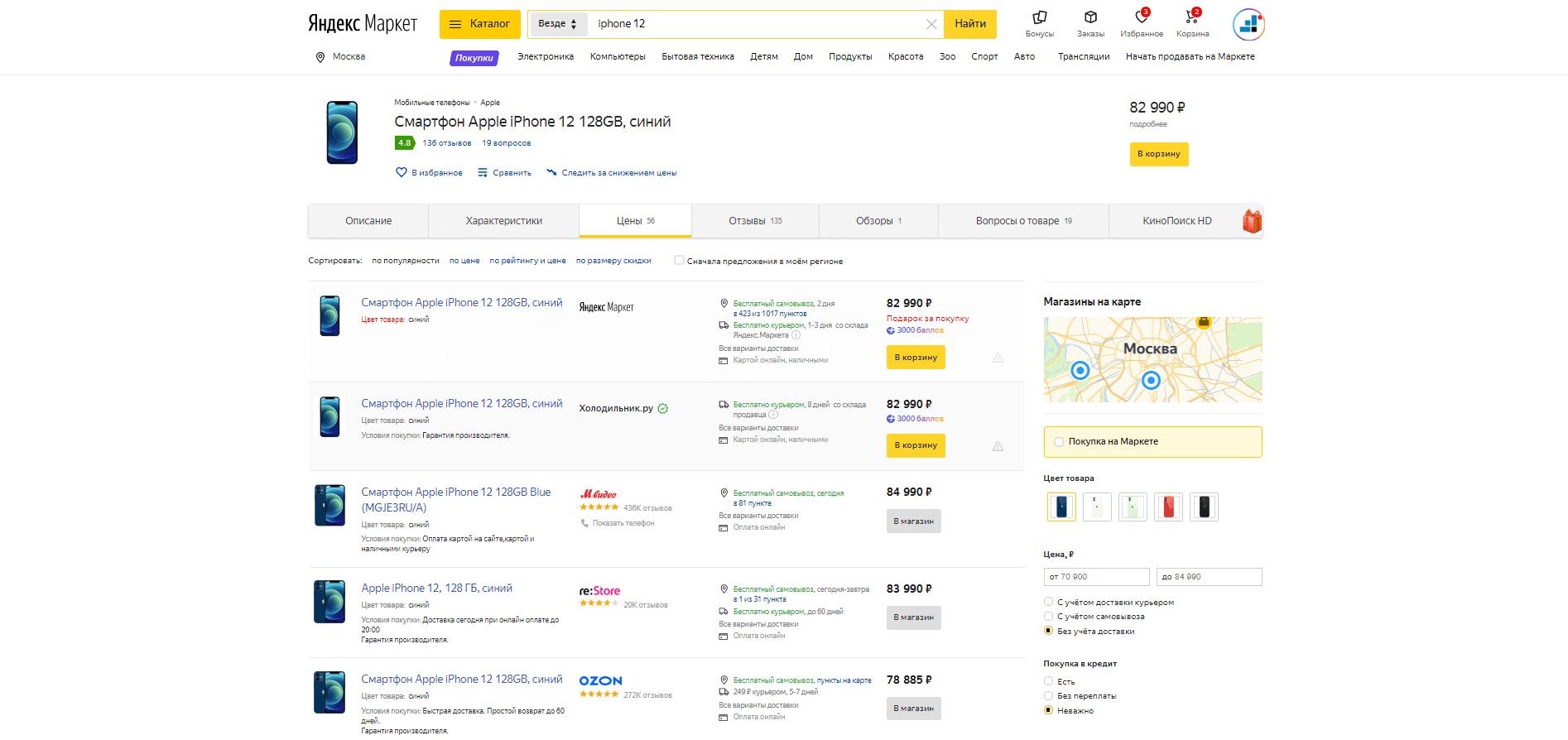This screenshot has height=740, width=1568.
Task: Open the Москва stores map
Action: 1153,359
